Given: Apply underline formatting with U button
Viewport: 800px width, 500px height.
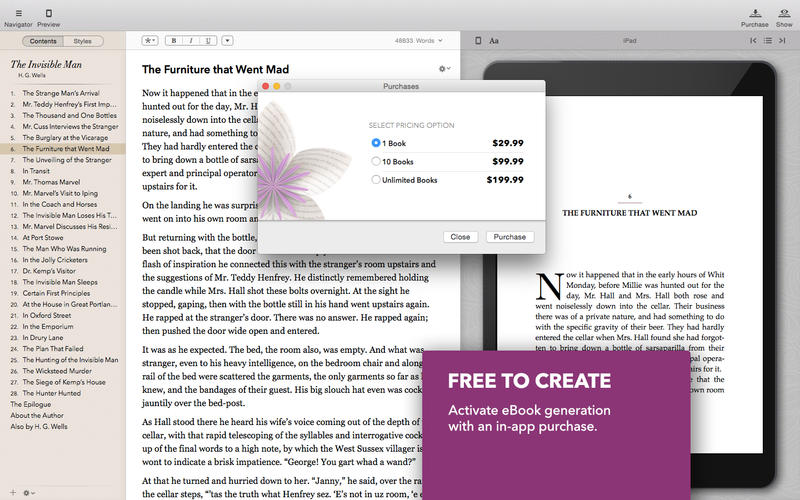Looking at the screenshot, I should pyautogui.click(x=208, y=40).
